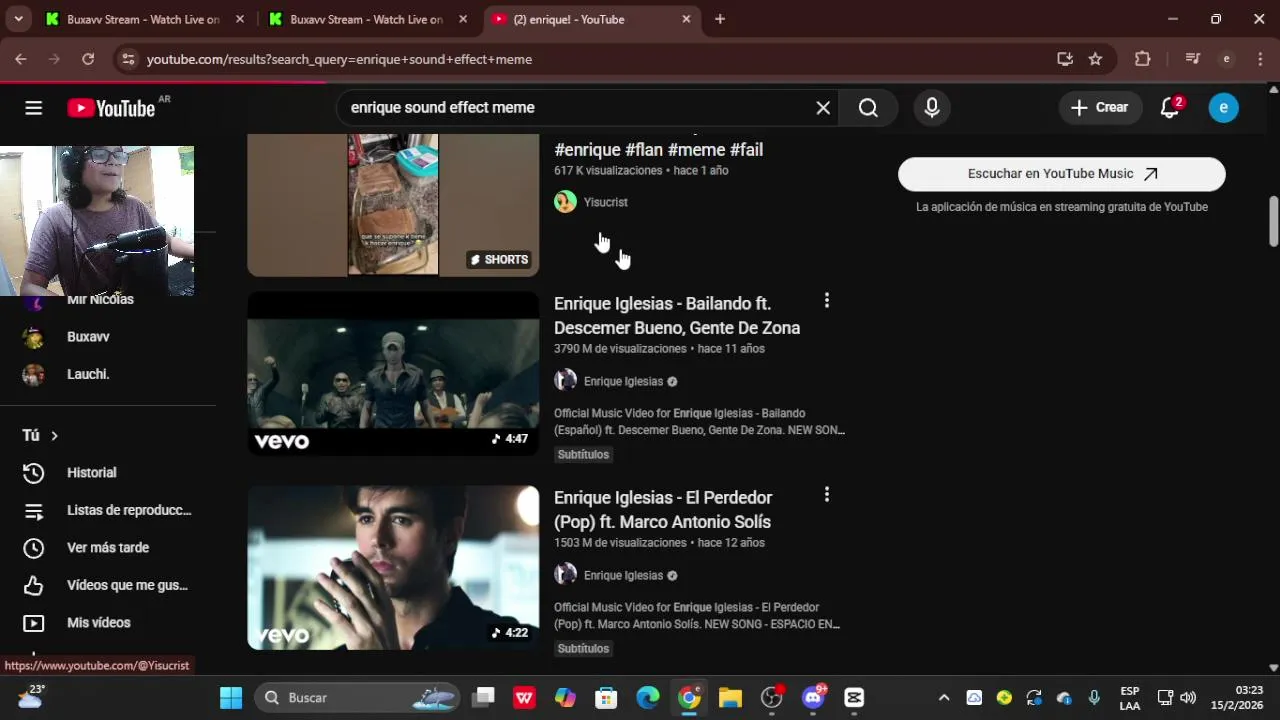Open Chrome profile button
The width and height of the screenshot is (1280, 720).
pyautogui.click(x=1226, y=59)
